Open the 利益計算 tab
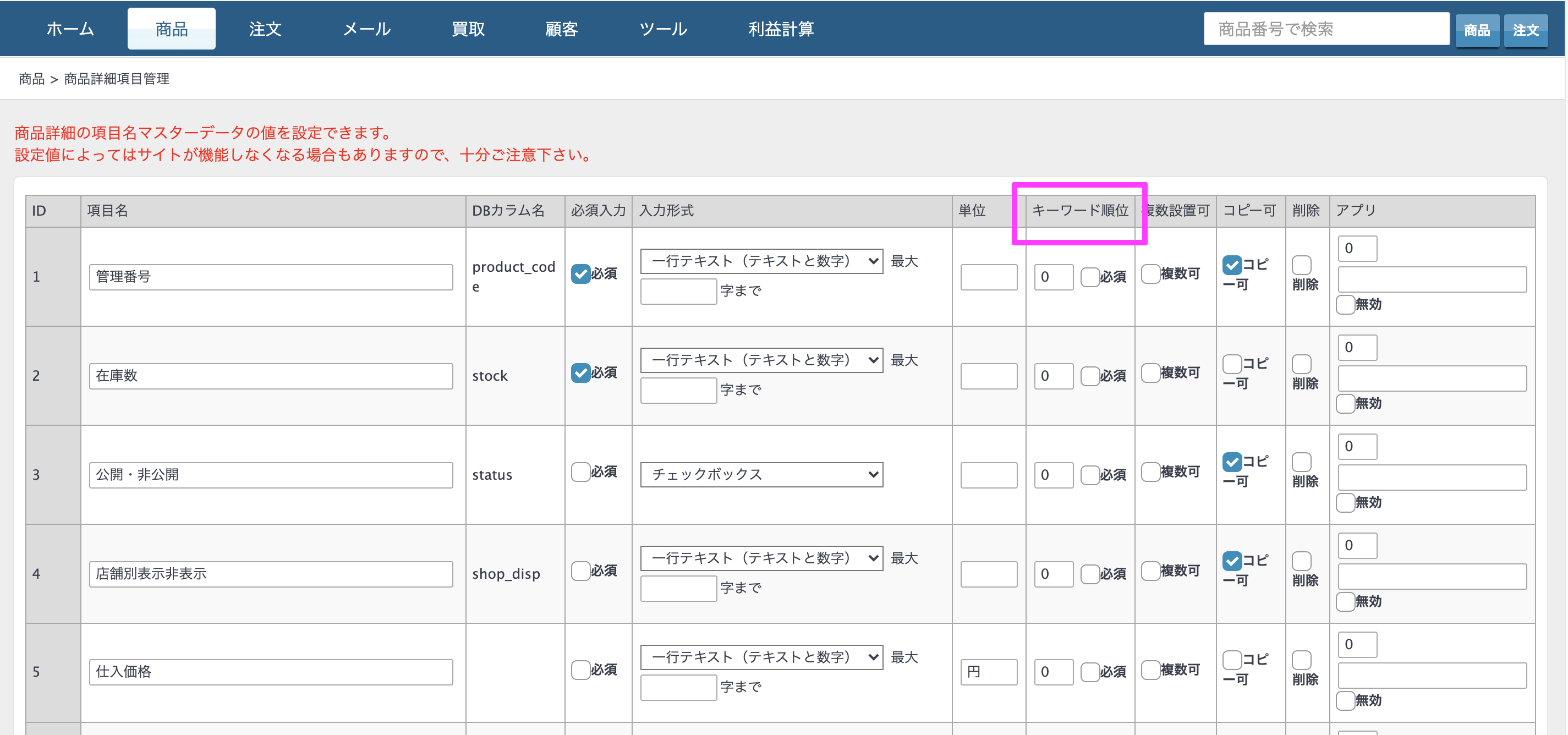 point(781,29)
